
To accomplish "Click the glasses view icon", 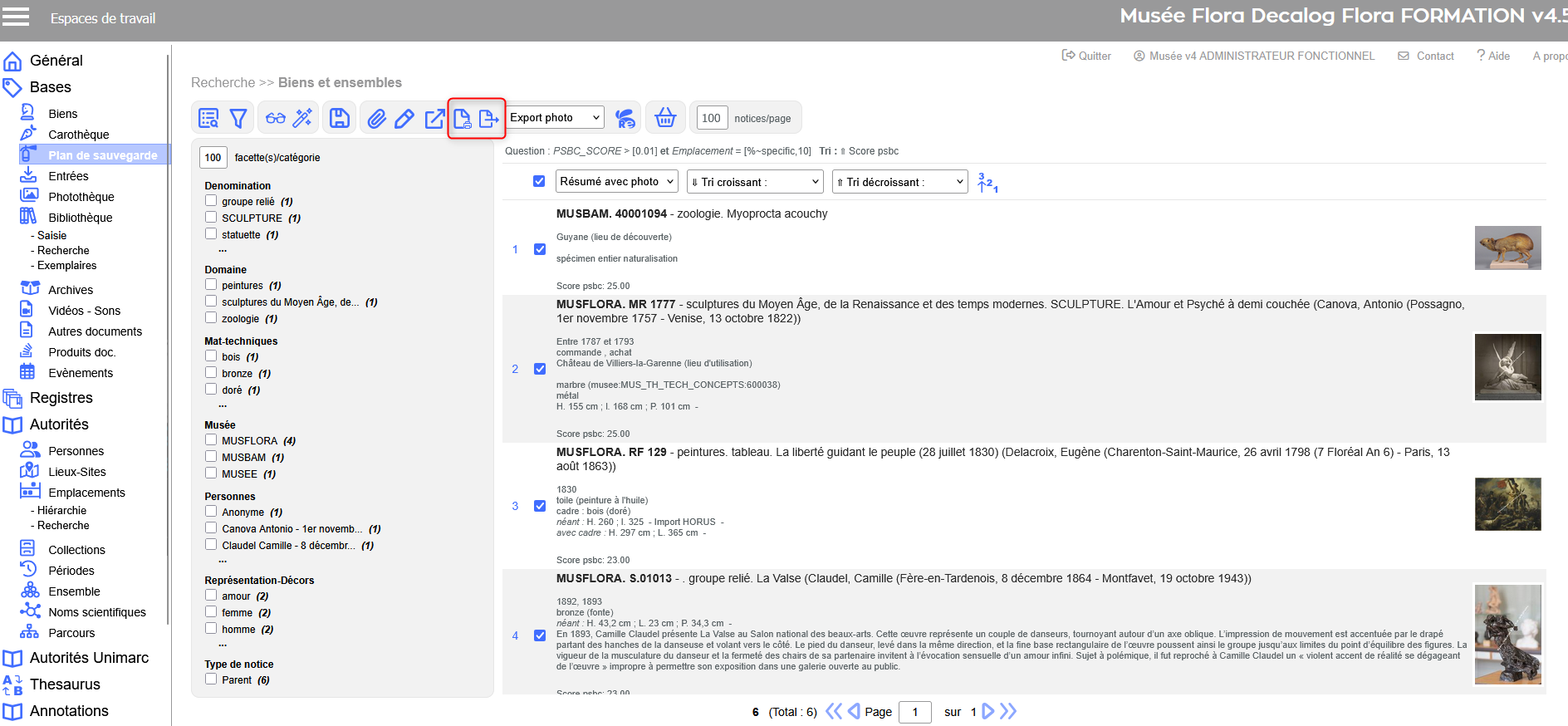I will coord(276,119).
